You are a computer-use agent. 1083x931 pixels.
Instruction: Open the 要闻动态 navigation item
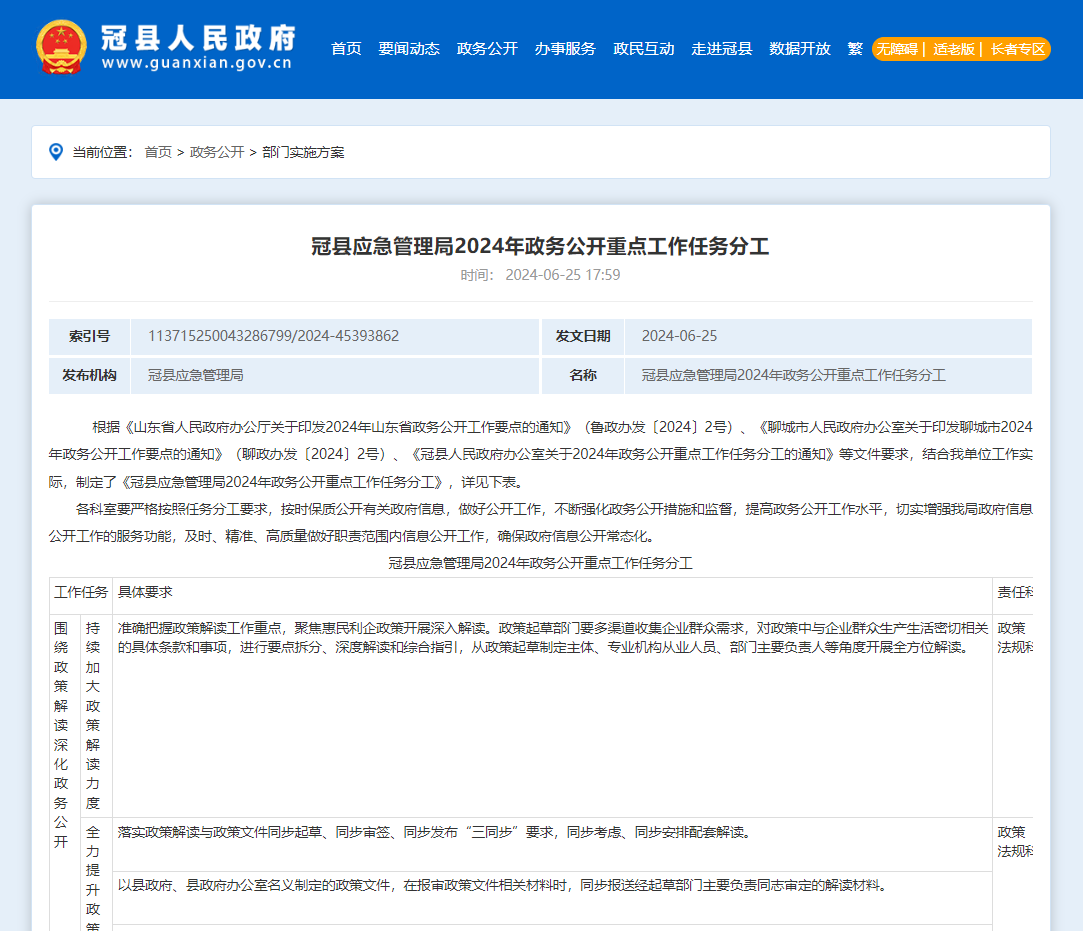point(409,49)
